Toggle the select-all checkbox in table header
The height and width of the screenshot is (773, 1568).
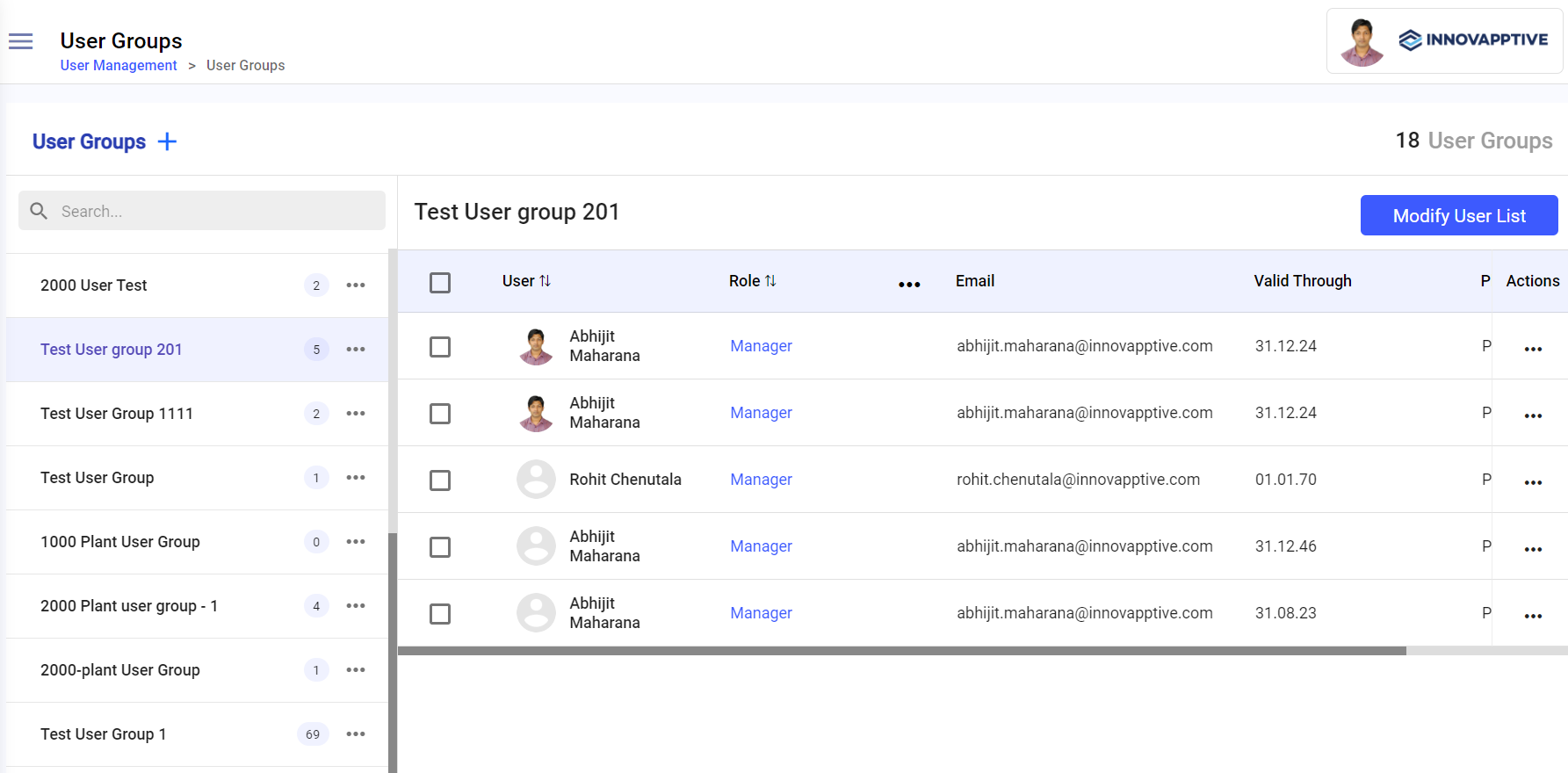pos(440,283)
